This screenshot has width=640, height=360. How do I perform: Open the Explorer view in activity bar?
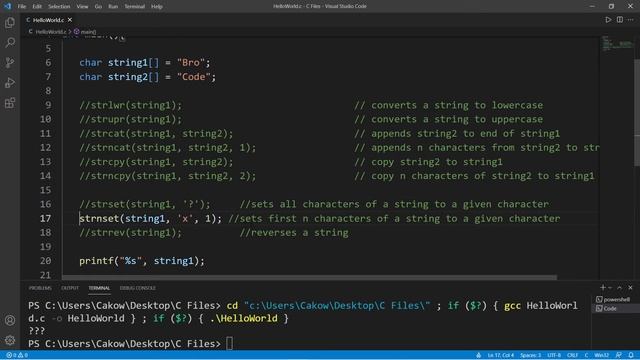pyautogui.click(x=10, y=22)
